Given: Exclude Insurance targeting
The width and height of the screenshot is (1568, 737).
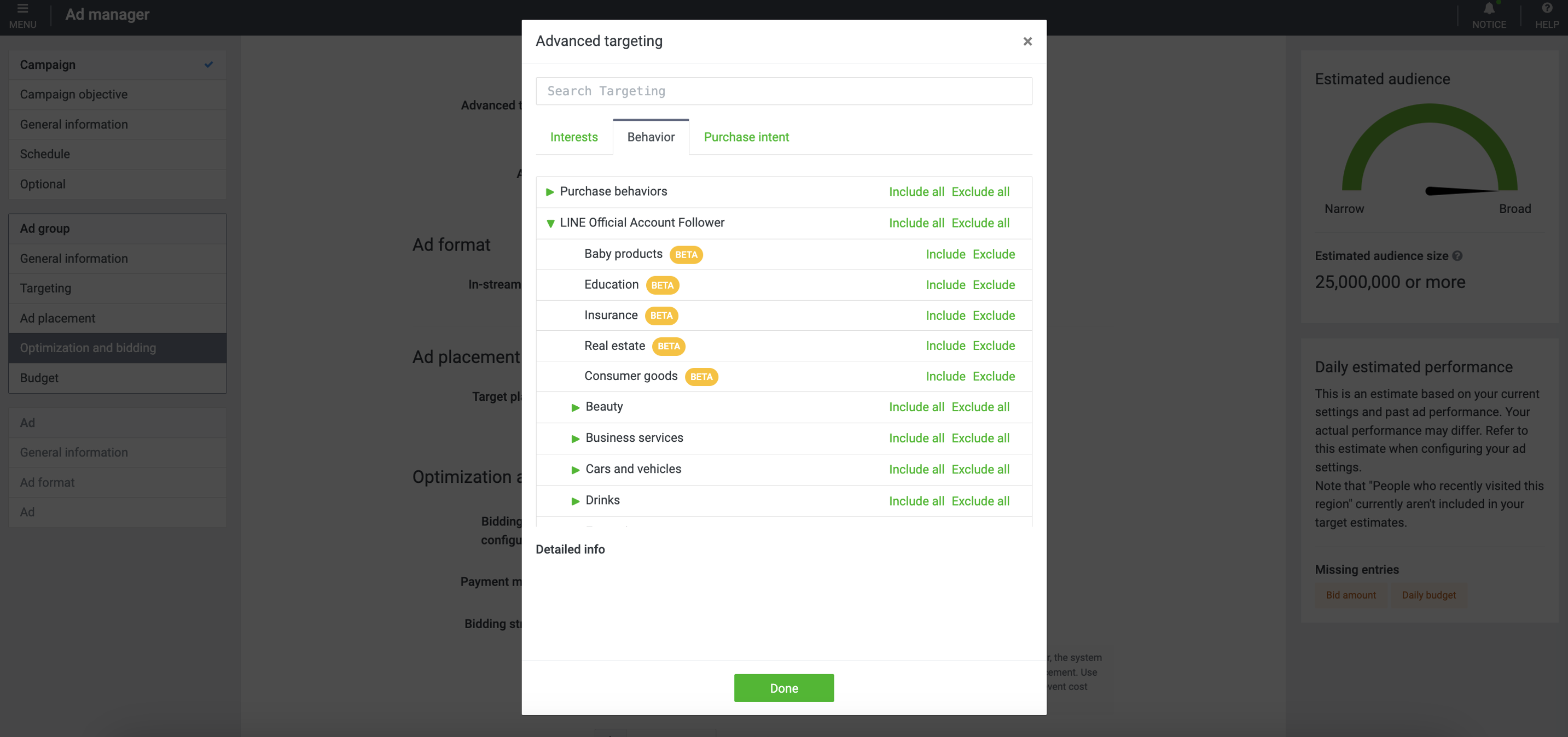Looking at the screenshot, I should pos(994,315).
